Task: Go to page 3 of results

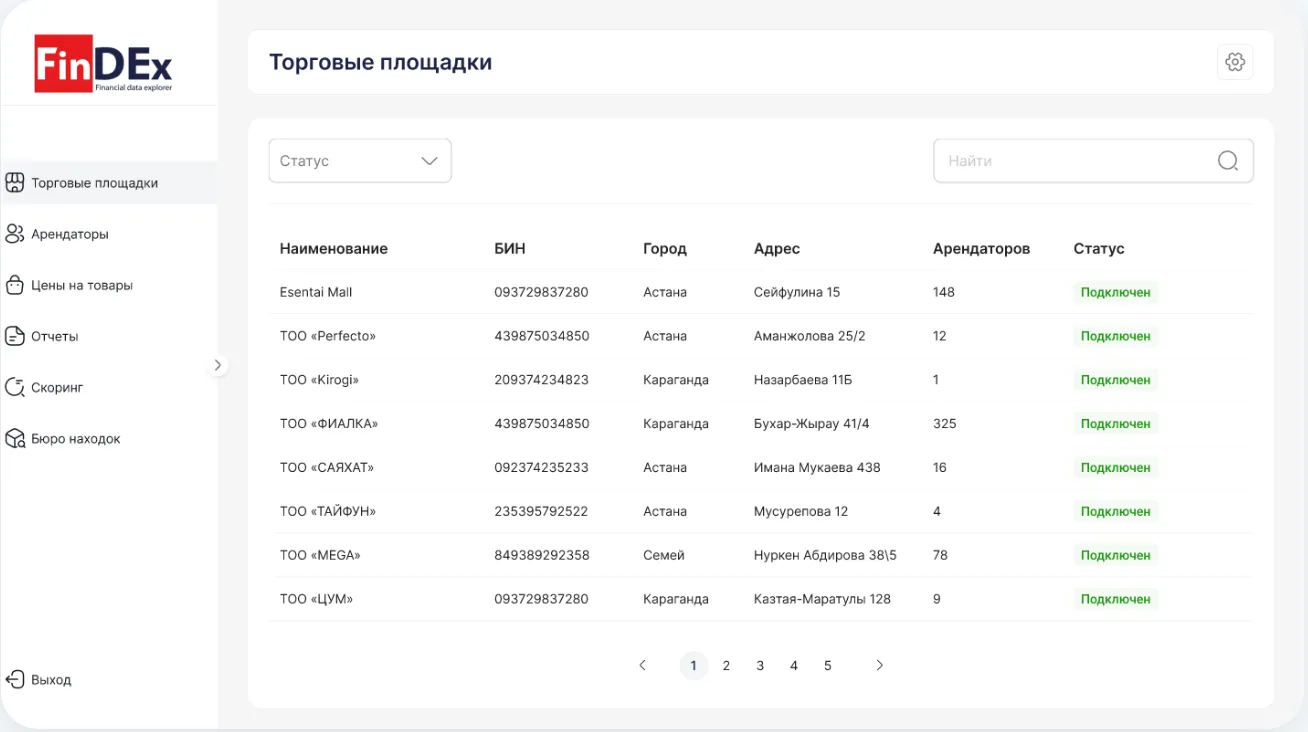Action: (x=760, y=666)
